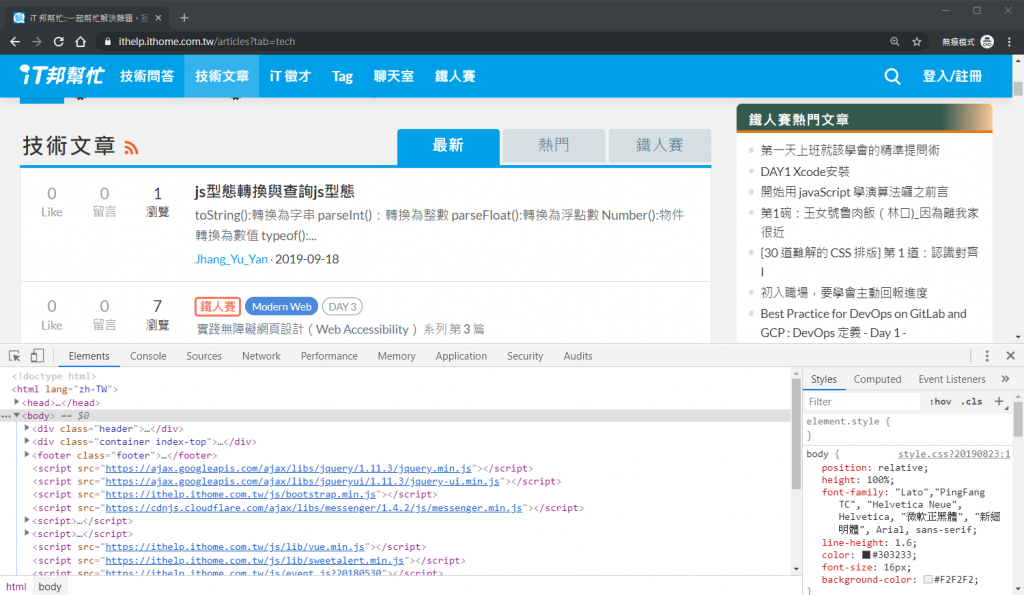Switch to the Computed styles tab
Screen dimensions: 1024x595
click(877, 379)
